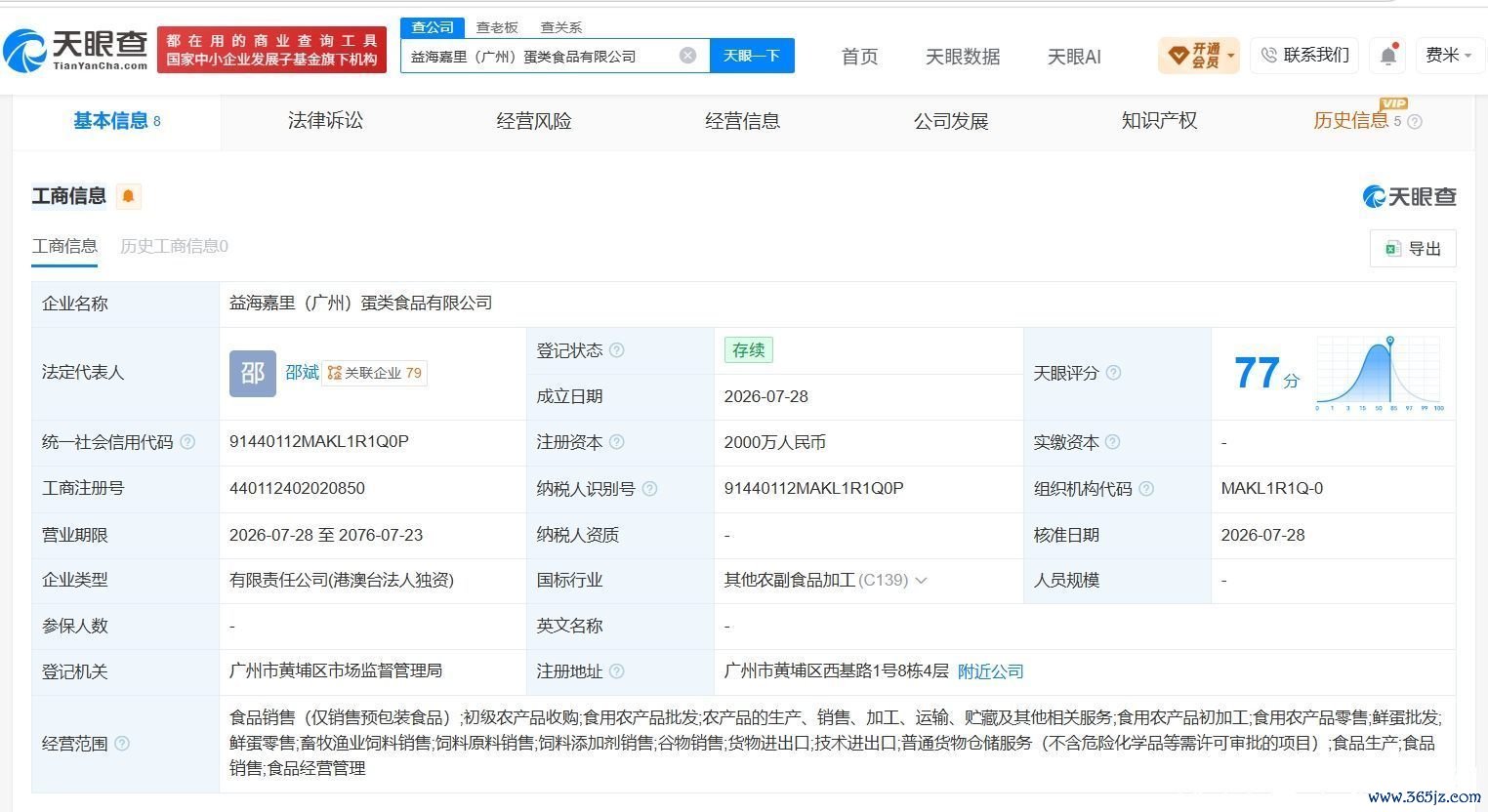This screenshot has height=812, width=1488.
Task: Switch to the 查关系 search tab
Action: (560, 27)
